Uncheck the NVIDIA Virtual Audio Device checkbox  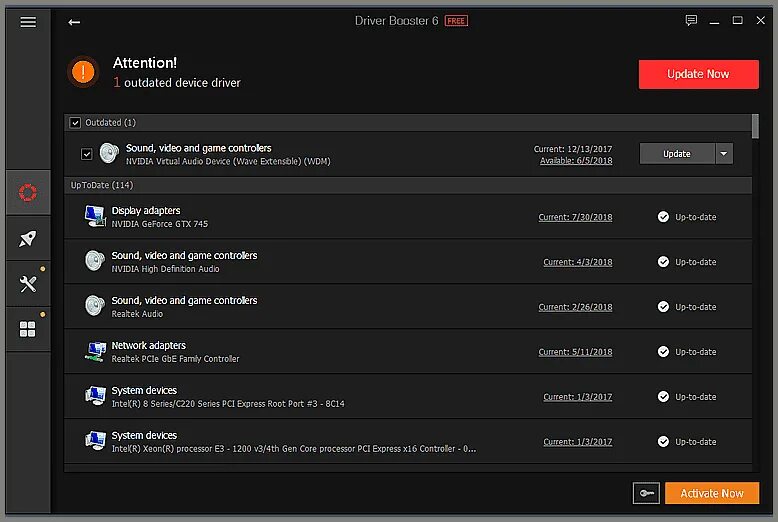(x=86, y=154)
